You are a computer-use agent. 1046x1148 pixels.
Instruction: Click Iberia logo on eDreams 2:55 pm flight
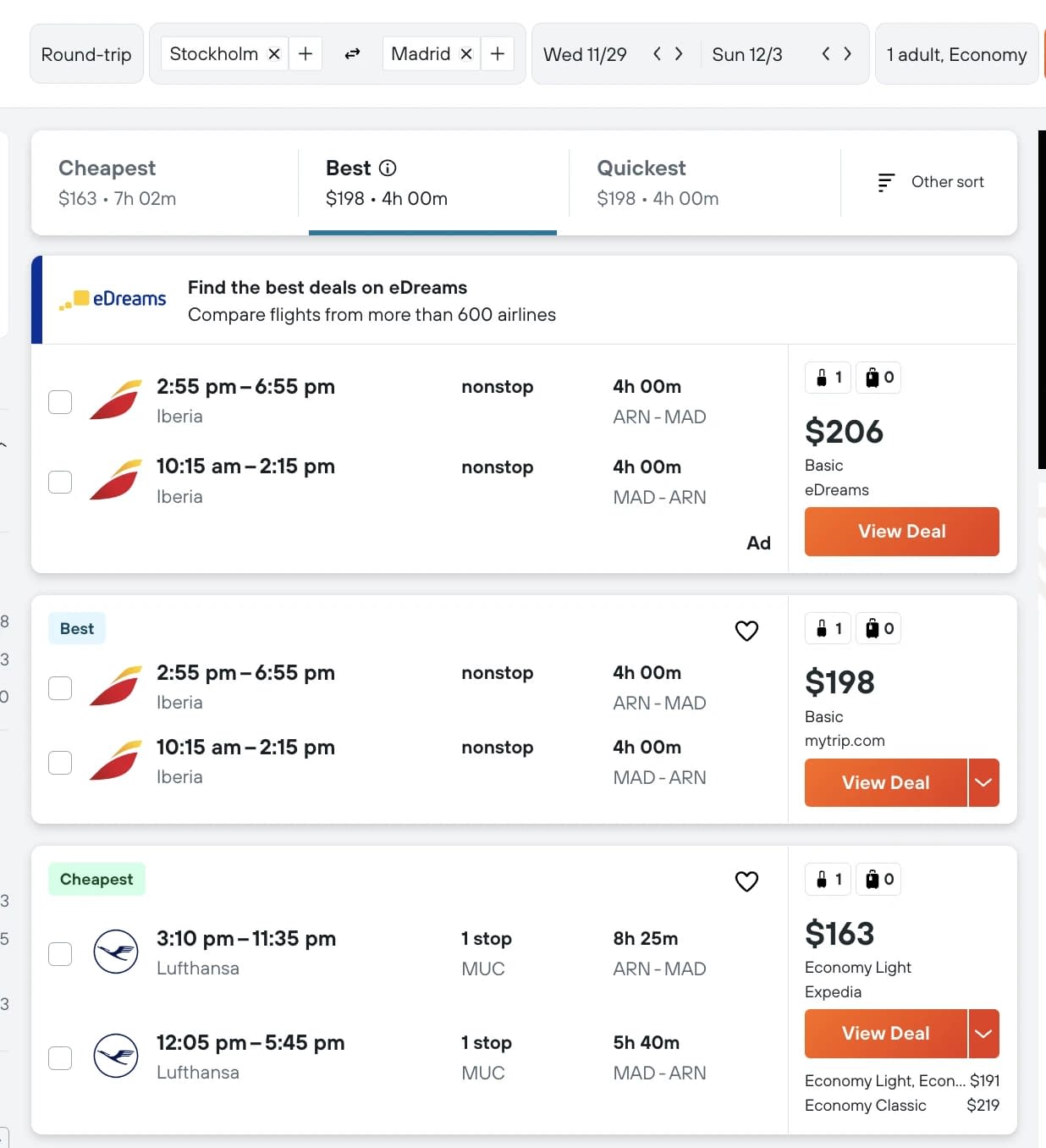[116, 400]
